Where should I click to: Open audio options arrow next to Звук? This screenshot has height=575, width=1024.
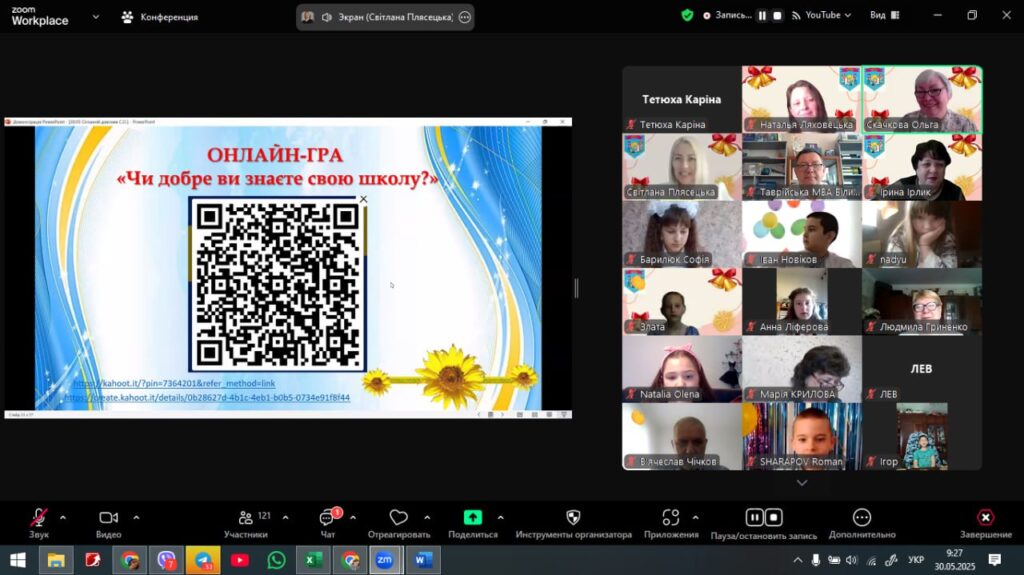63,518
